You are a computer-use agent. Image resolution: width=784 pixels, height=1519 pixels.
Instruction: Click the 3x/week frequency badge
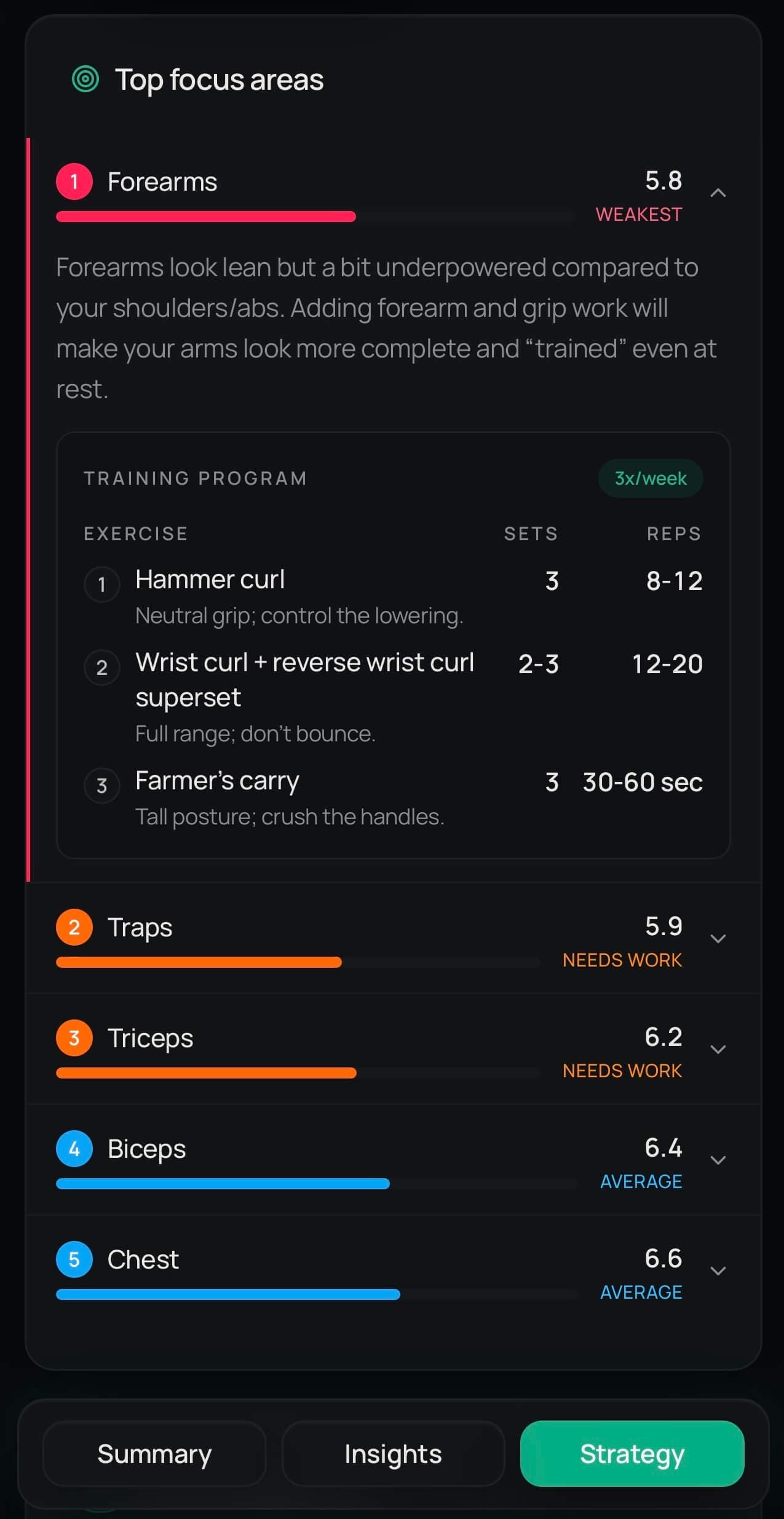pos(651,479)
